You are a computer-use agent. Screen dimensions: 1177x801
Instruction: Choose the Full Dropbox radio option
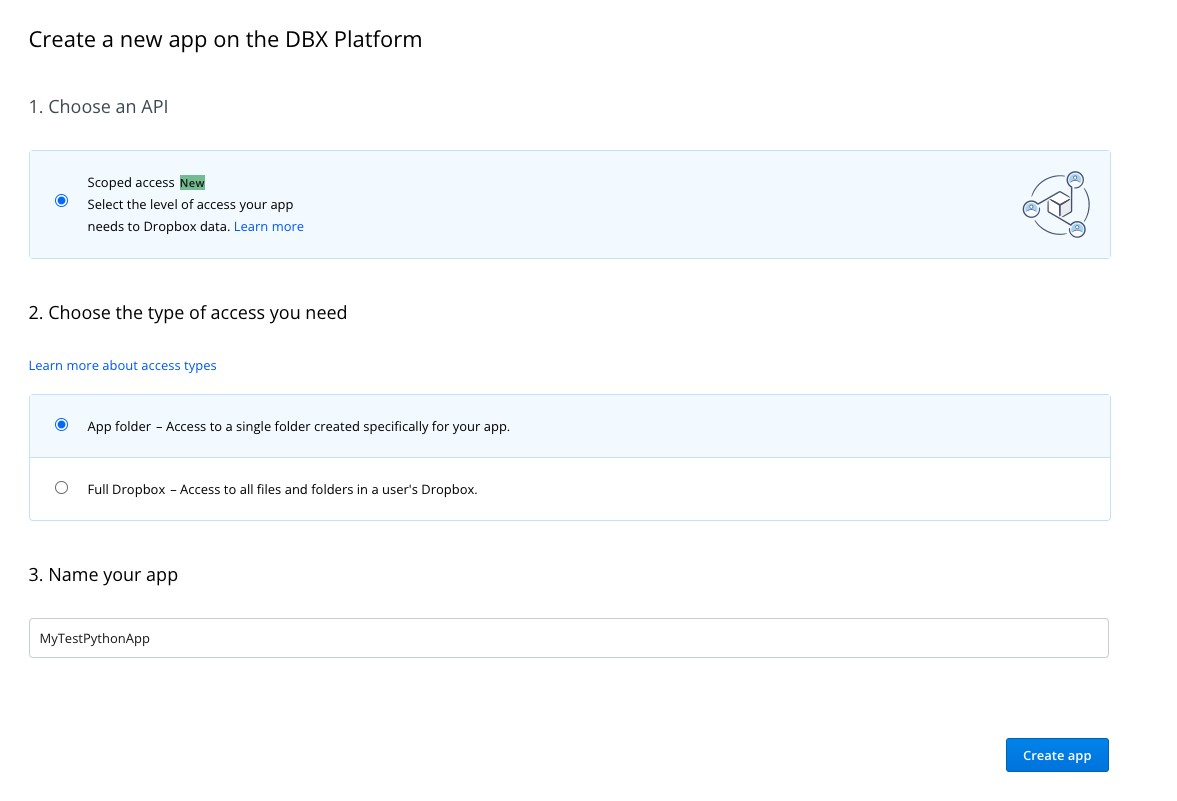62,488
